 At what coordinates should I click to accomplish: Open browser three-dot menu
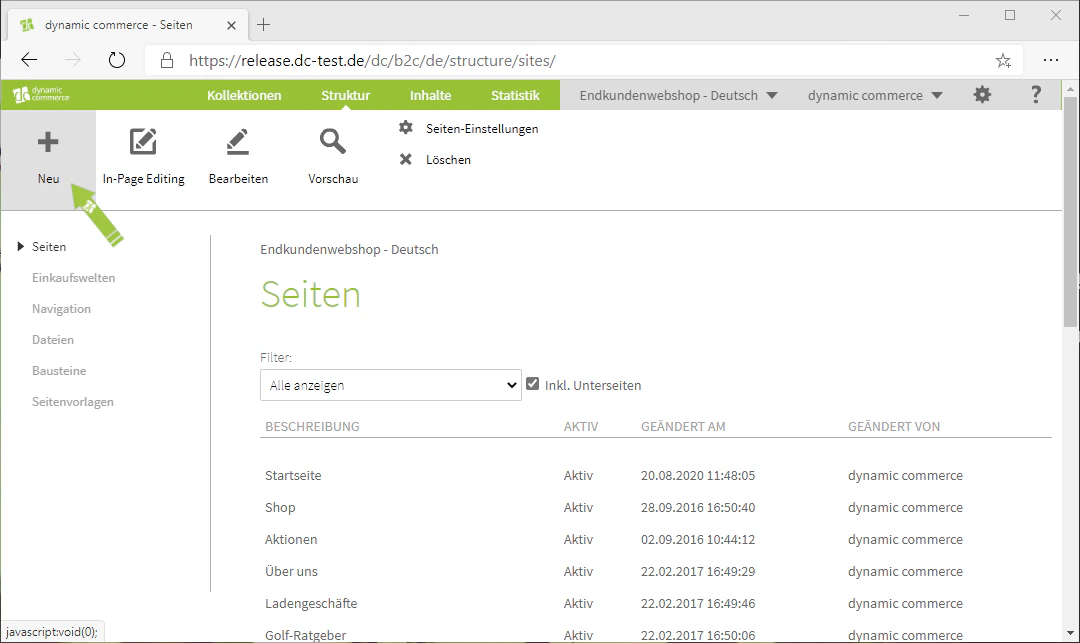click(1050, 61)
